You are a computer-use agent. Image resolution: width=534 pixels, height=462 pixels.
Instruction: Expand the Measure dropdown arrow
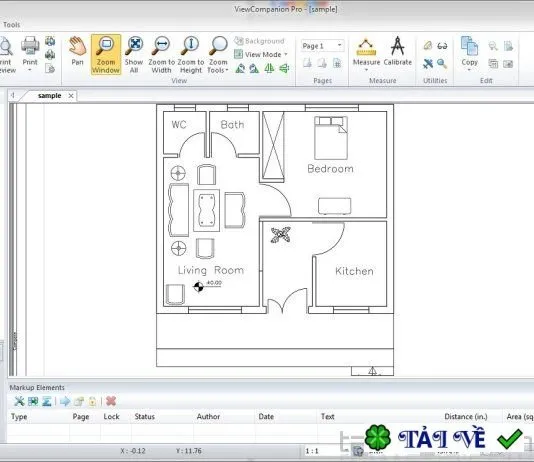pyautogui.click(x=366, y=70)
